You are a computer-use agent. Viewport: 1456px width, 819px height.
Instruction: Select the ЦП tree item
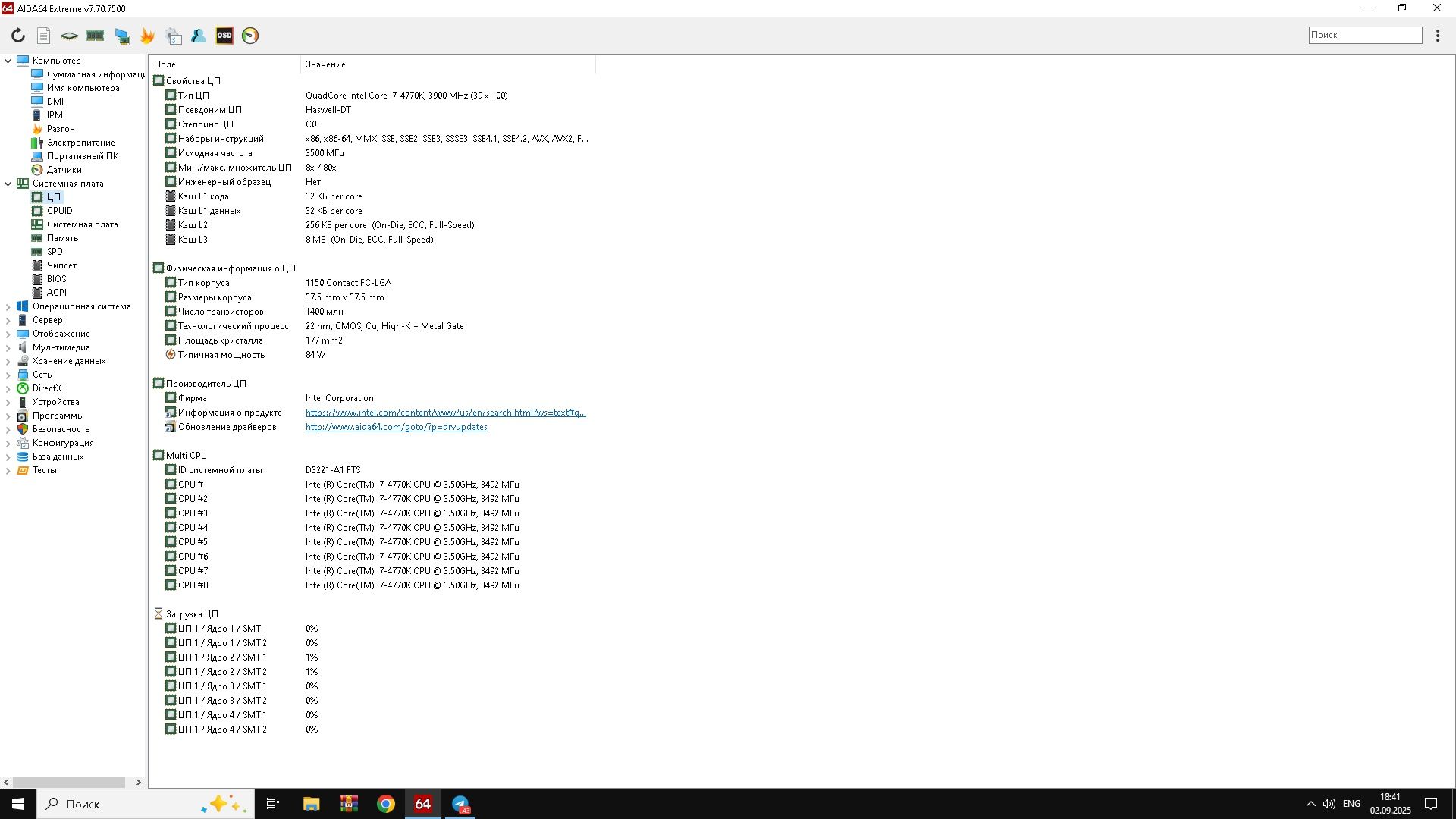coord(46,197)
